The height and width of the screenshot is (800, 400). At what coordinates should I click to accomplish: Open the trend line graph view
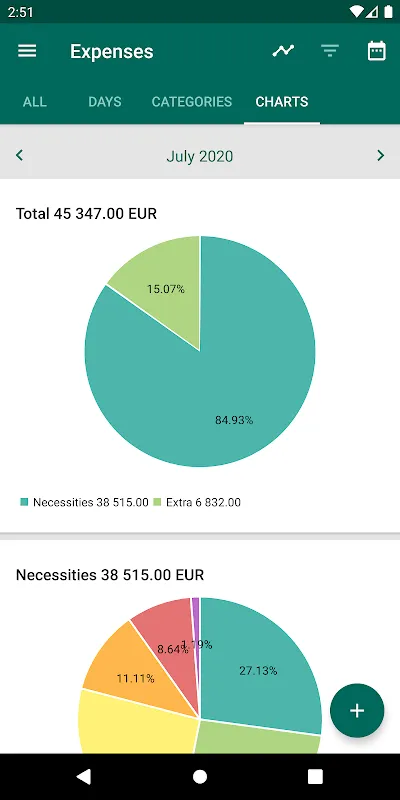coord(283,51)
